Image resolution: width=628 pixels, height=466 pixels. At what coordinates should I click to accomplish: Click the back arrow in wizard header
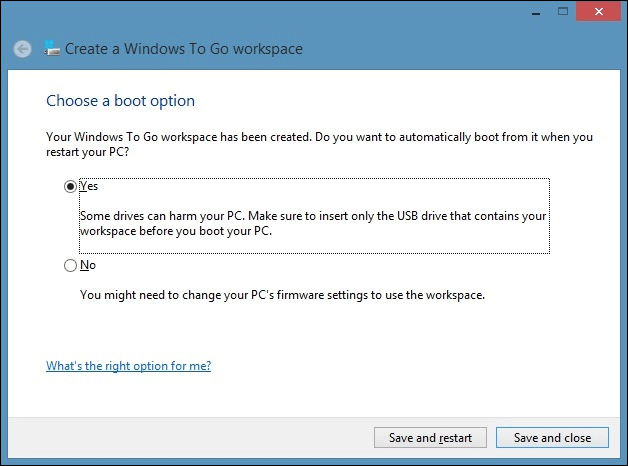[22, 48]
